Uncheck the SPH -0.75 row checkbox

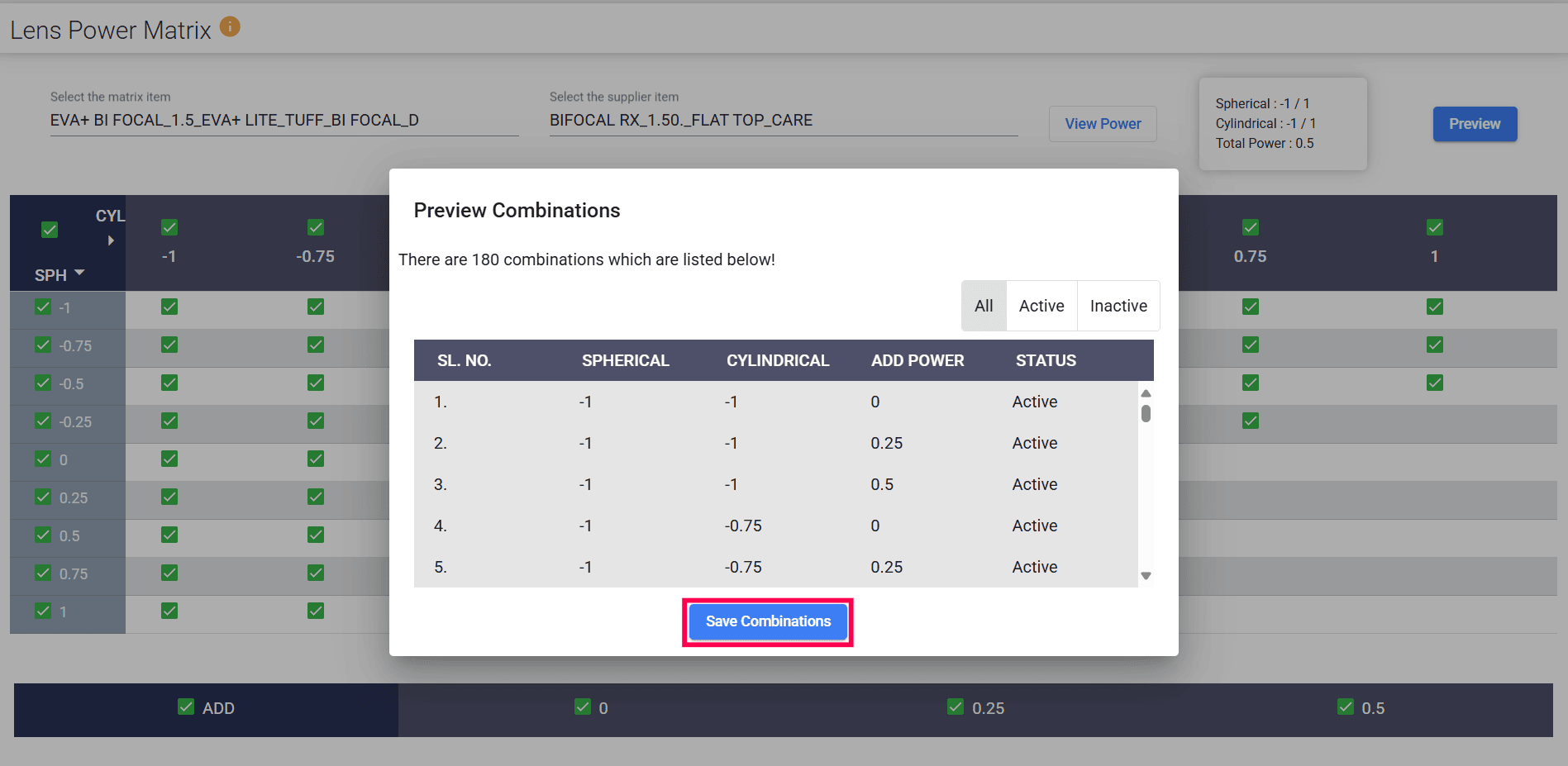pyautogui.click(x=43, y=345)
